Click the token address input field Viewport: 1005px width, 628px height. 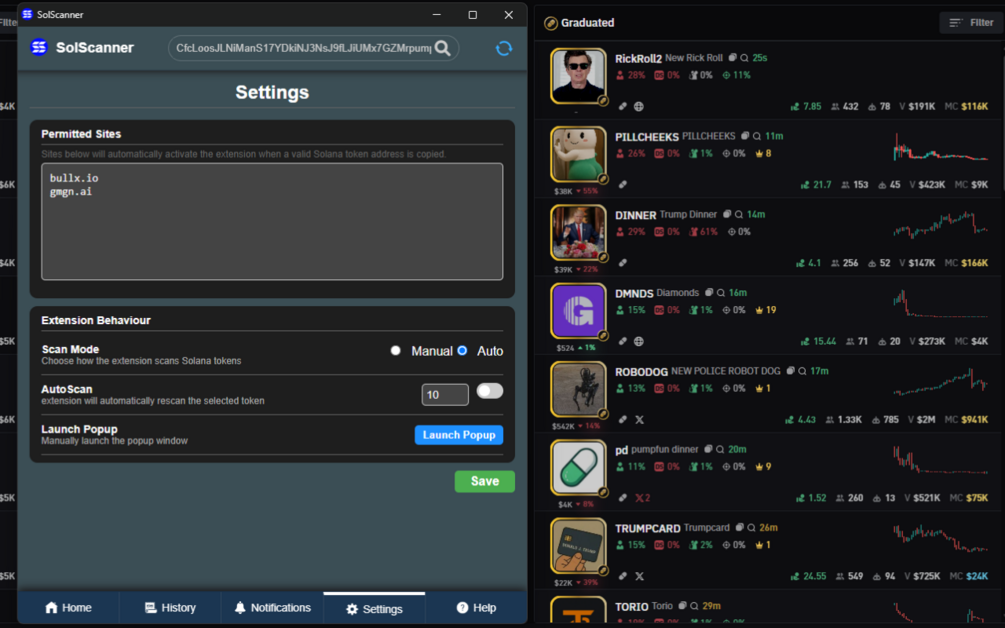point(303,48)
